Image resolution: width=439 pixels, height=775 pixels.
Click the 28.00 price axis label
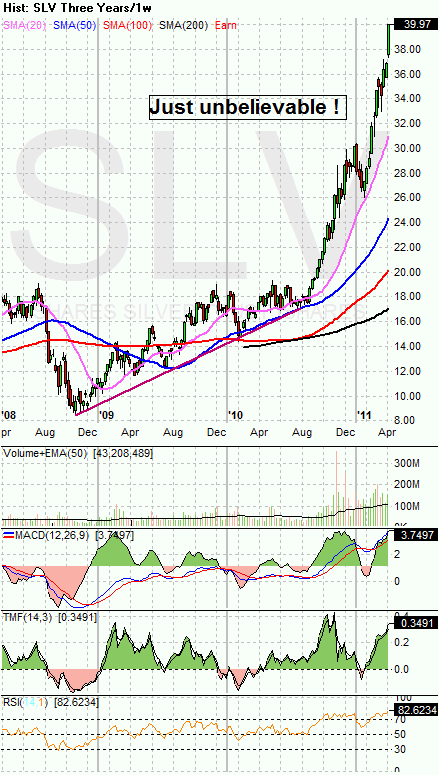[x=408, y=172]
